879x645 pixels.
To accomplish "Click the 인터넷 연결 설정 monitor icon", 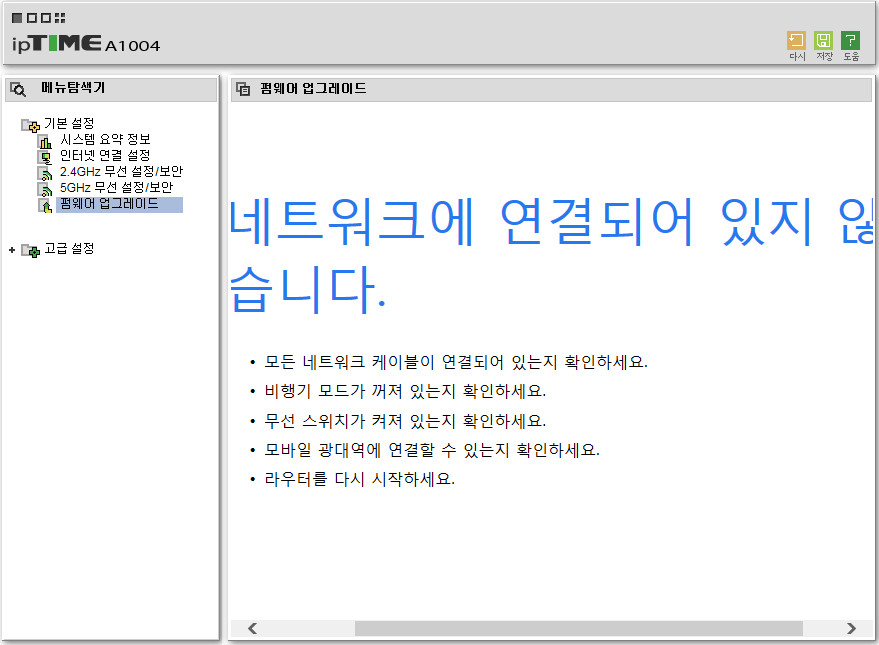I will click(45, 157).
